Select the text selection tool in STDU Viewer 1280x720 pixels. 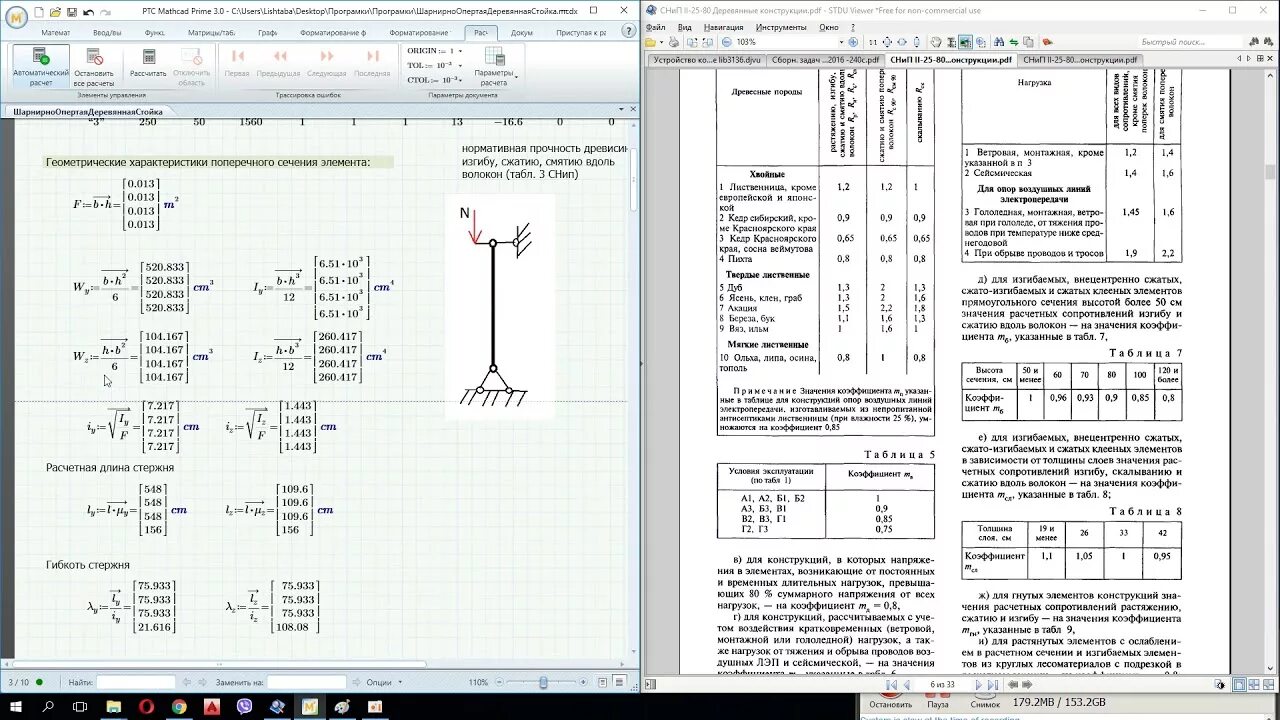[951, 42]
